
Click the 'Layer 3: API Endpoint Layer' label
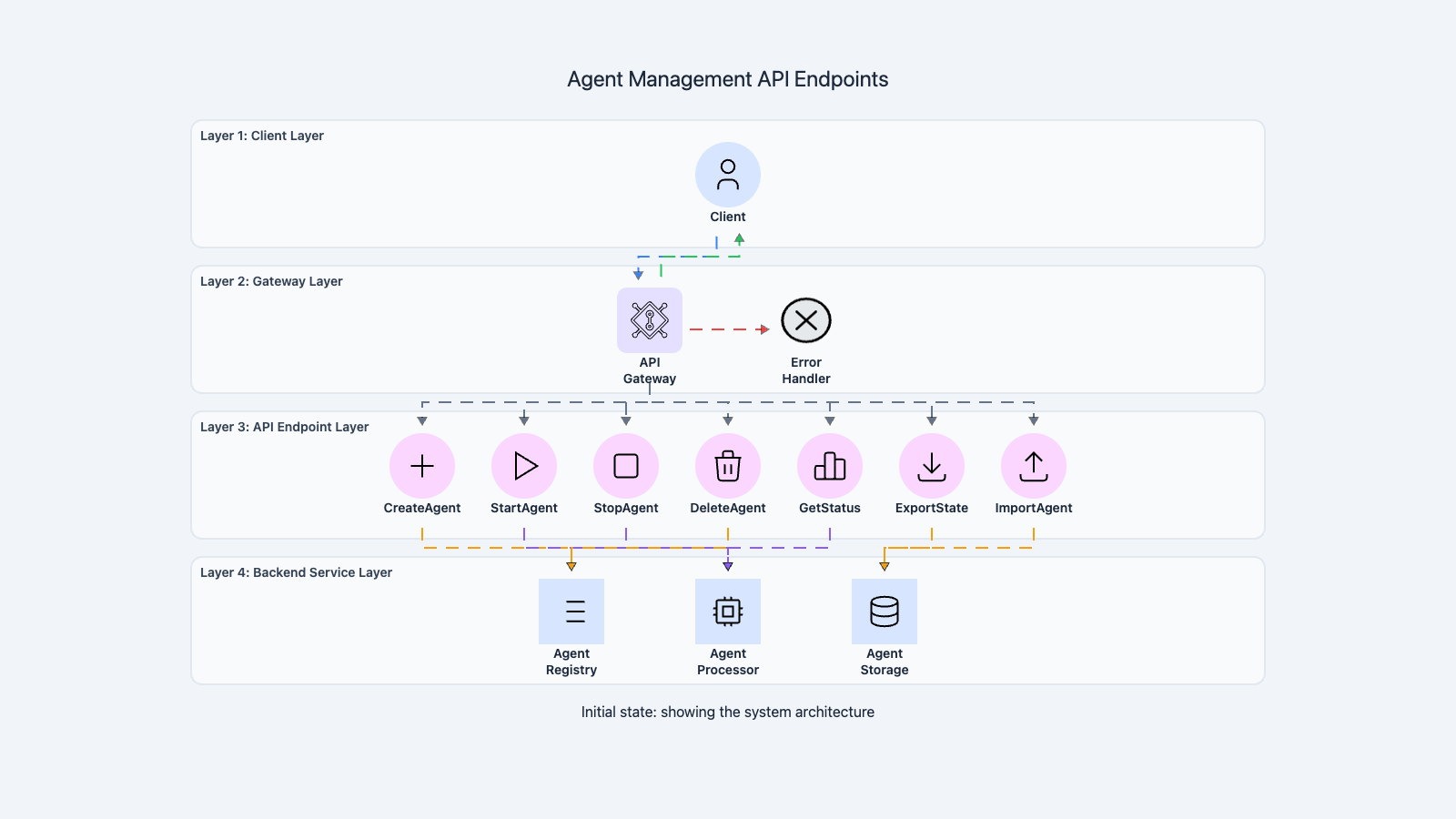point(284,427)
